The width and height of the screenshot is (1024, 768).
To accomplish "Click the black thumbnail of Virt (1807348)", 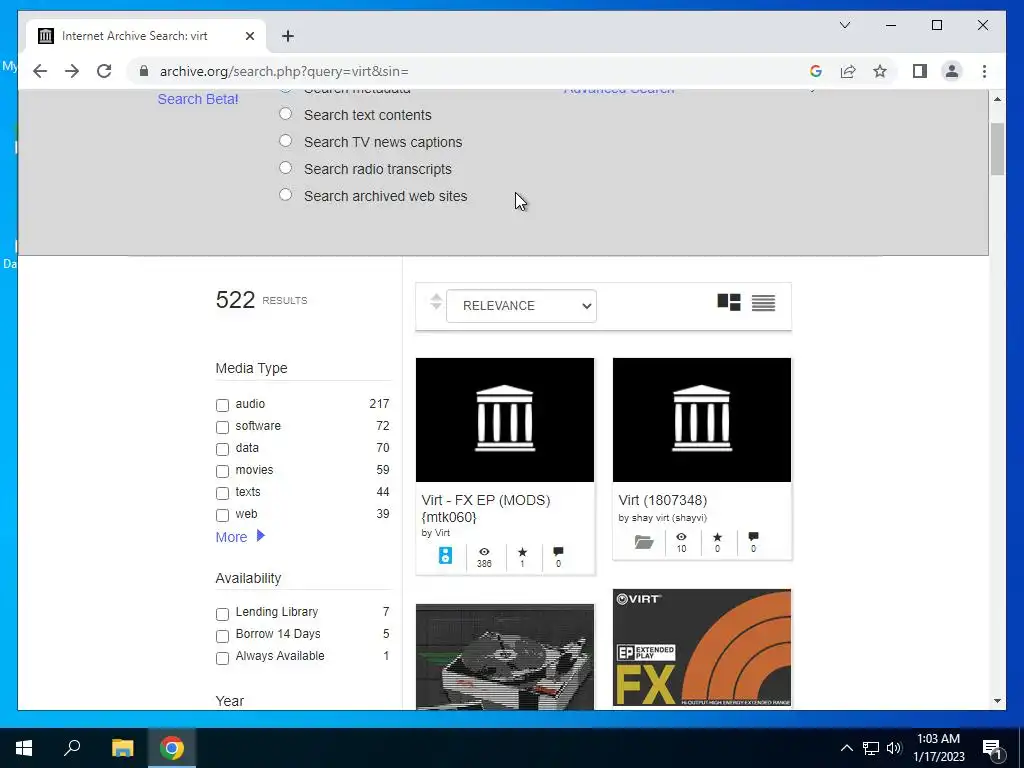I will pos(702,420).
